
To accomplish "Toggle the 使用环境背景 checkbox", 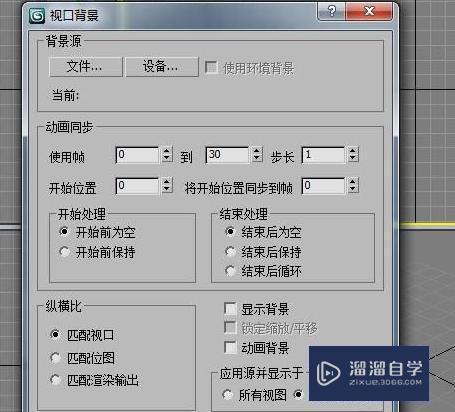I will click(x=211, y=67).
